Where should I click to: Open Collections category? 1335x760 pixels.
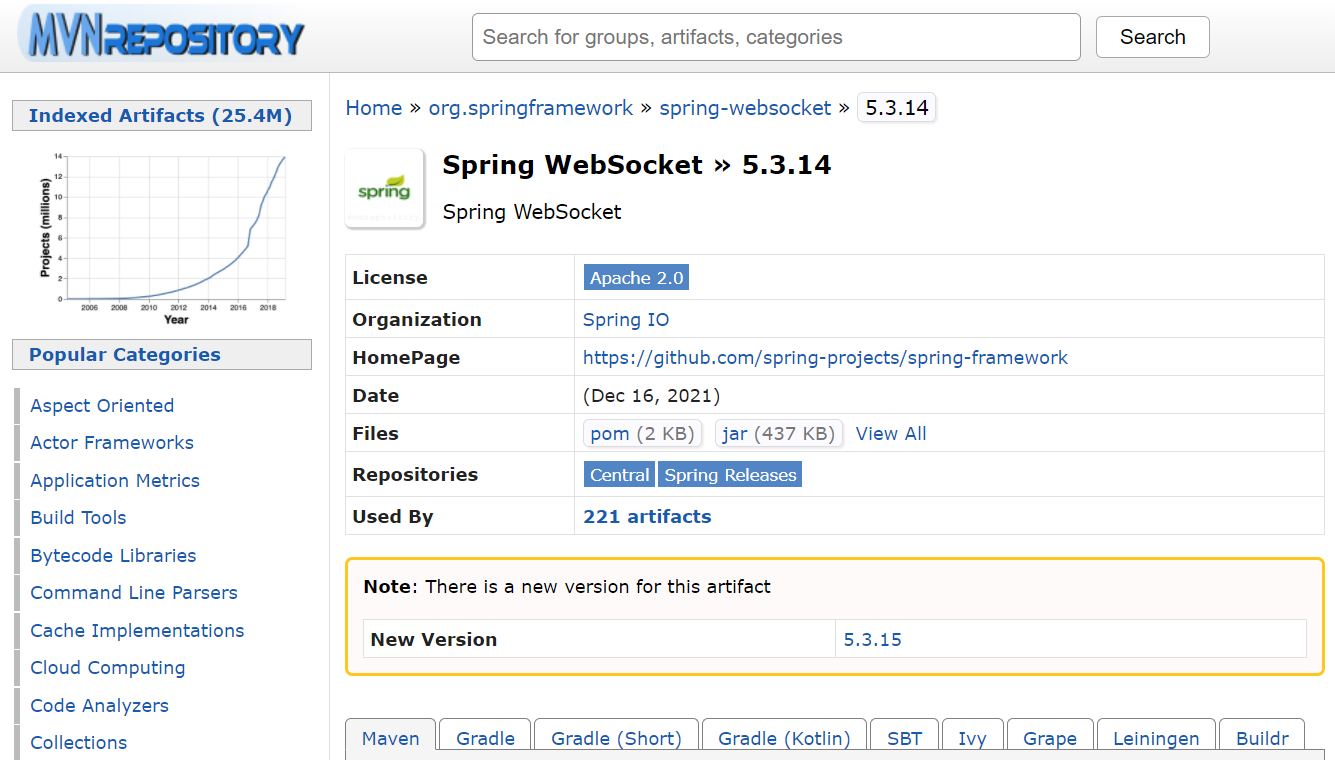[79, 743]
